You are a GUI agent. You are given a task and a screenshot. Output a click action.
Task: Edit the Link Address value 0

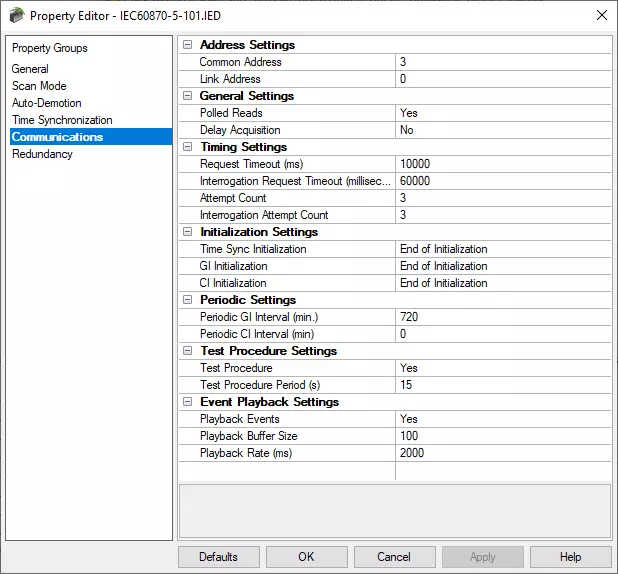pos(503,79)
